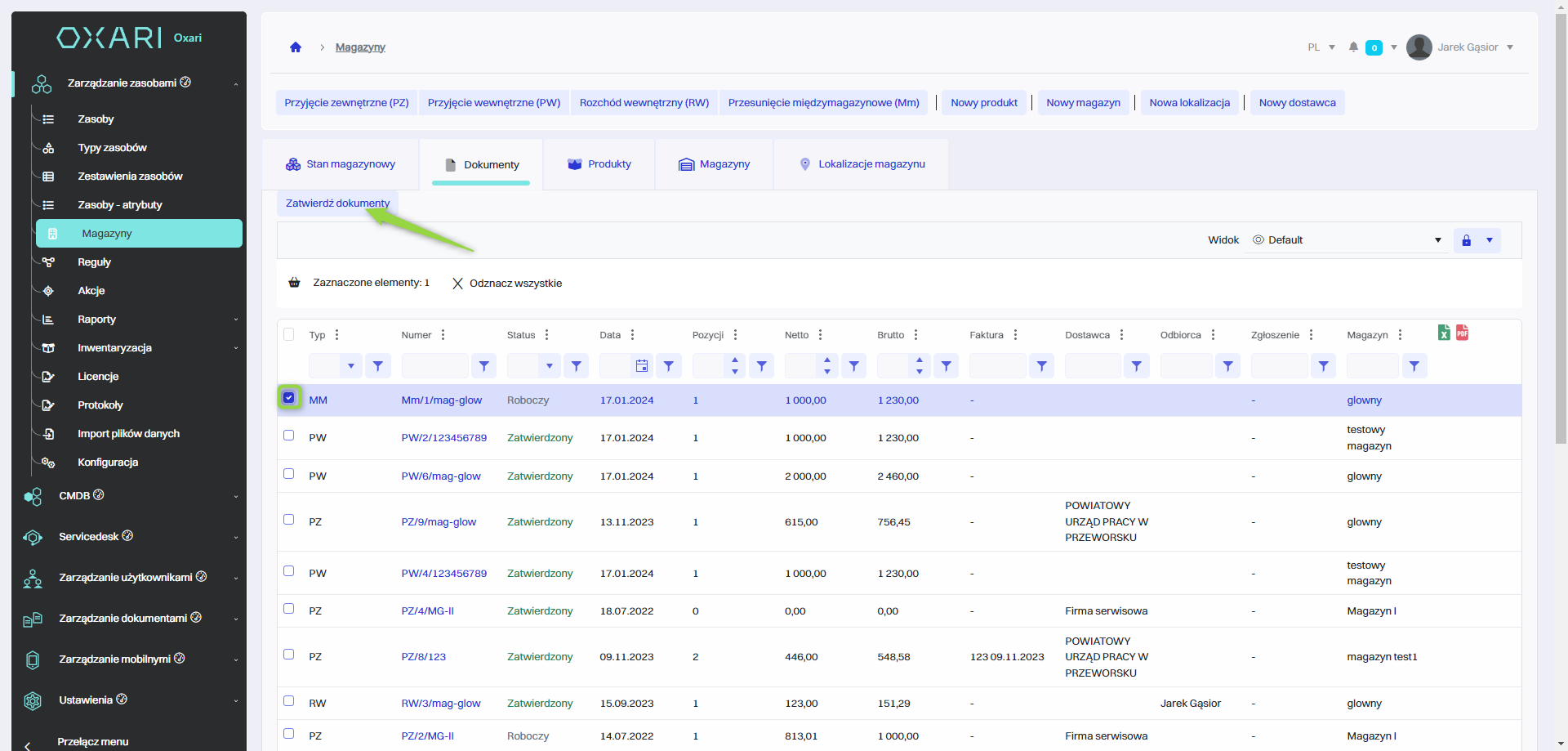Click the Numer filter input field
The height and width of the screenshot is (751, 1568).
click(434, 366)
